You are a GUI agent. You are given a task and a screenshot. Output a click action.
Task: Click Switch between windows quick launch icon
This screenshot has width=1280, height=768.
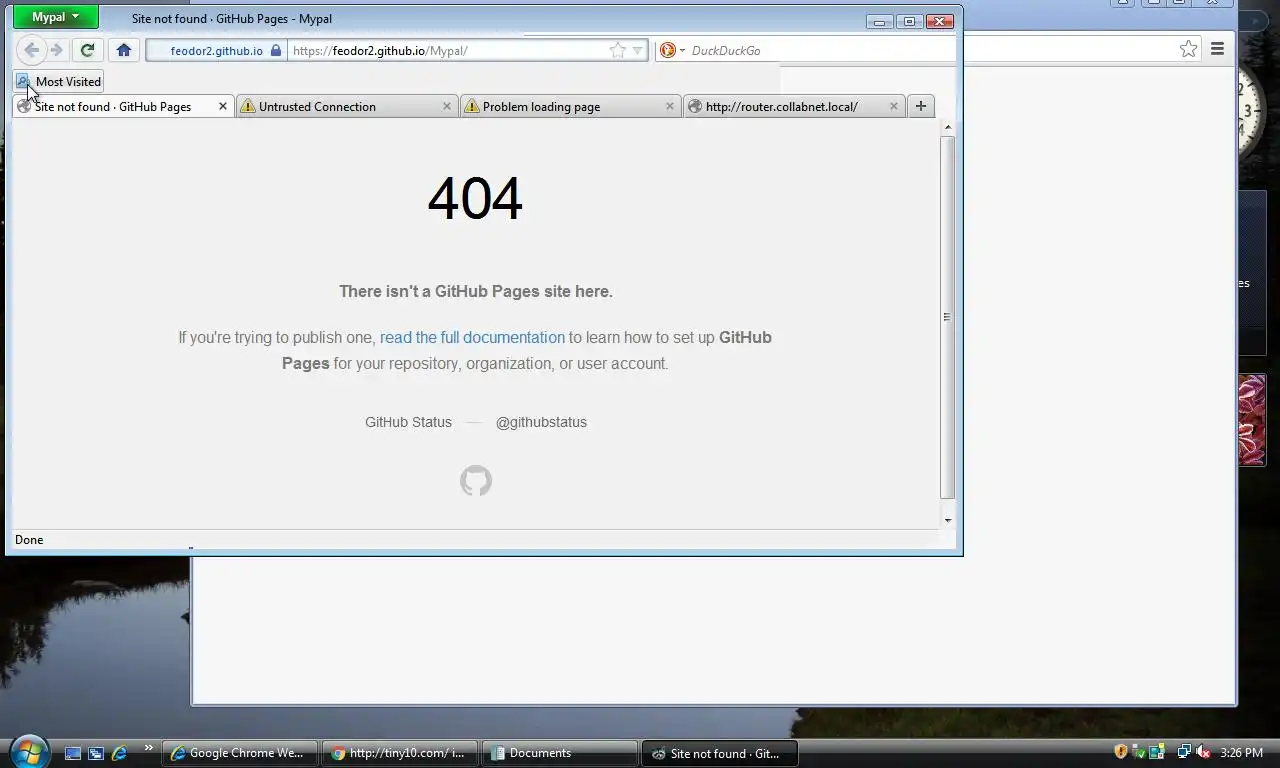tap(96, 753)
